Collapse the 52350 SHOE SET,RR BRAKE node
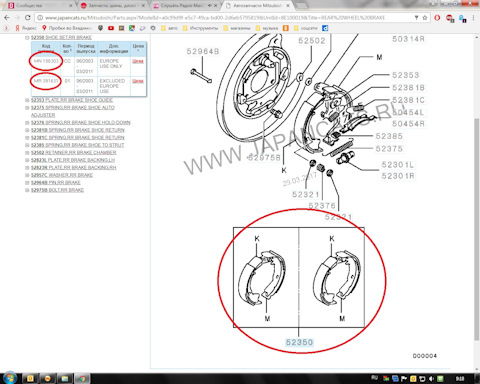Image resolution: width=480 pixels, height=384 pixels. (27, 38)
